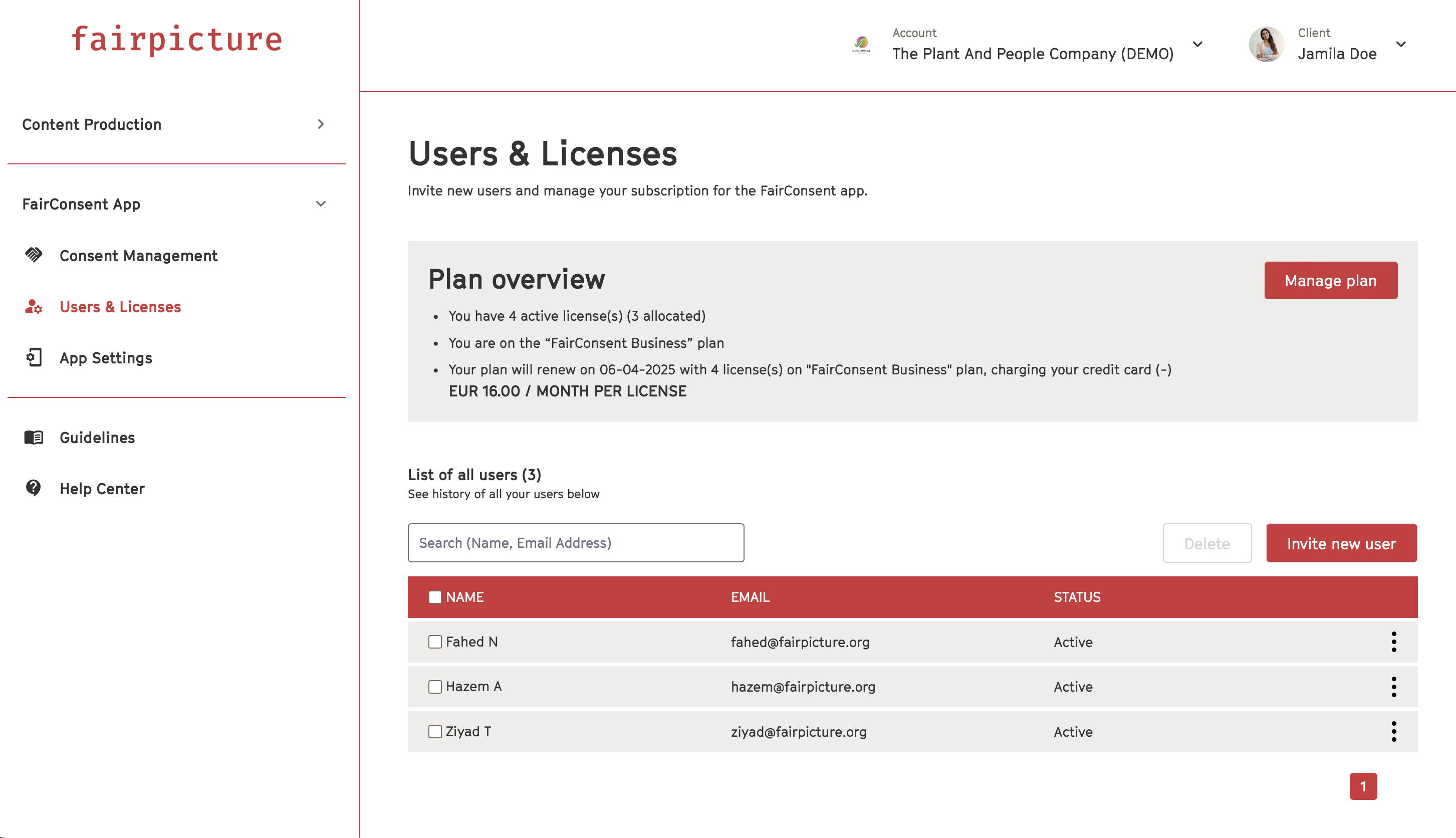
Task: Click the Plant And People Company logo
Action: (861, 44)
